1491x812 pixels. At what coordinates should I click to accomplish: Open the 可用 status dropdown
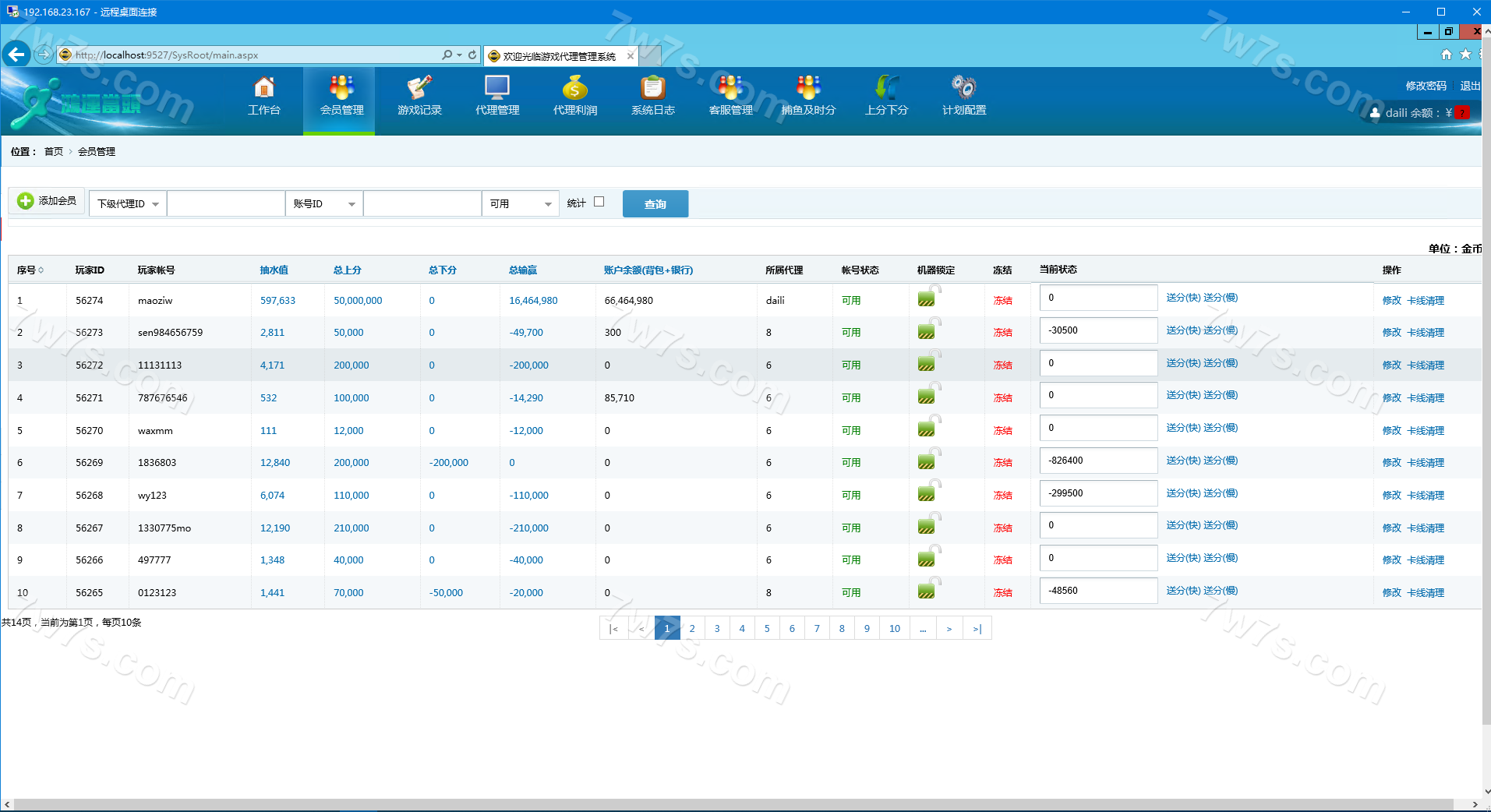pyautogui.click(x=521, y=204)
